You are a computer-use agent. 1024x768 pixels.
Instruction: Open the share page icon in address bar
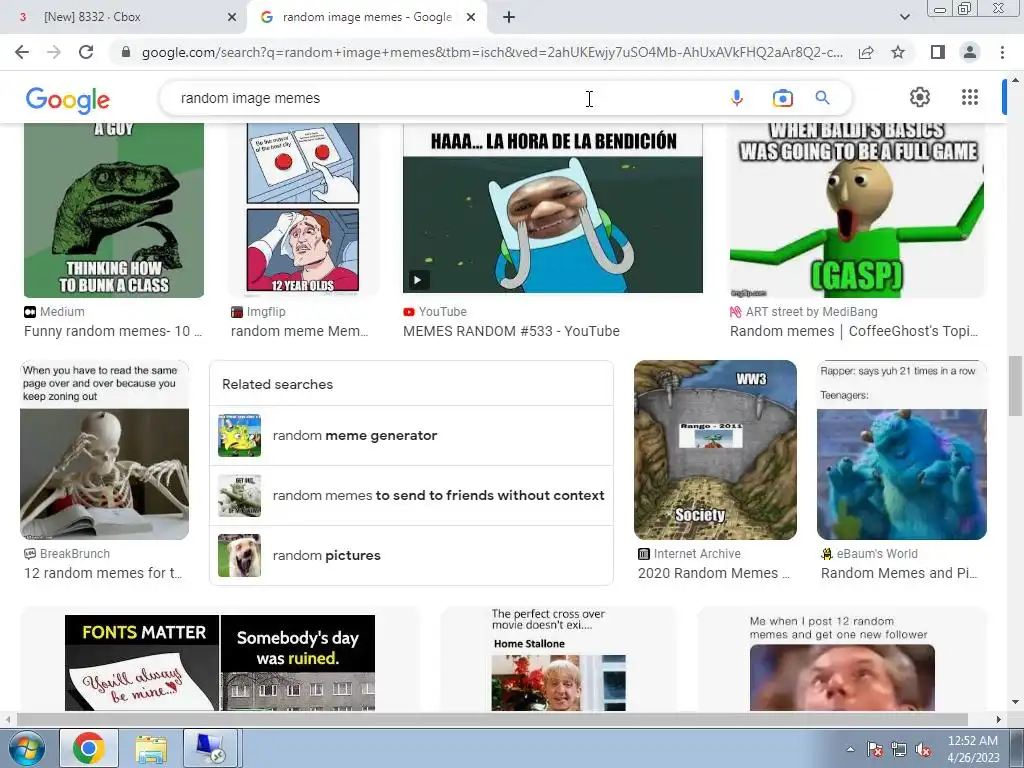coord(866,52)
